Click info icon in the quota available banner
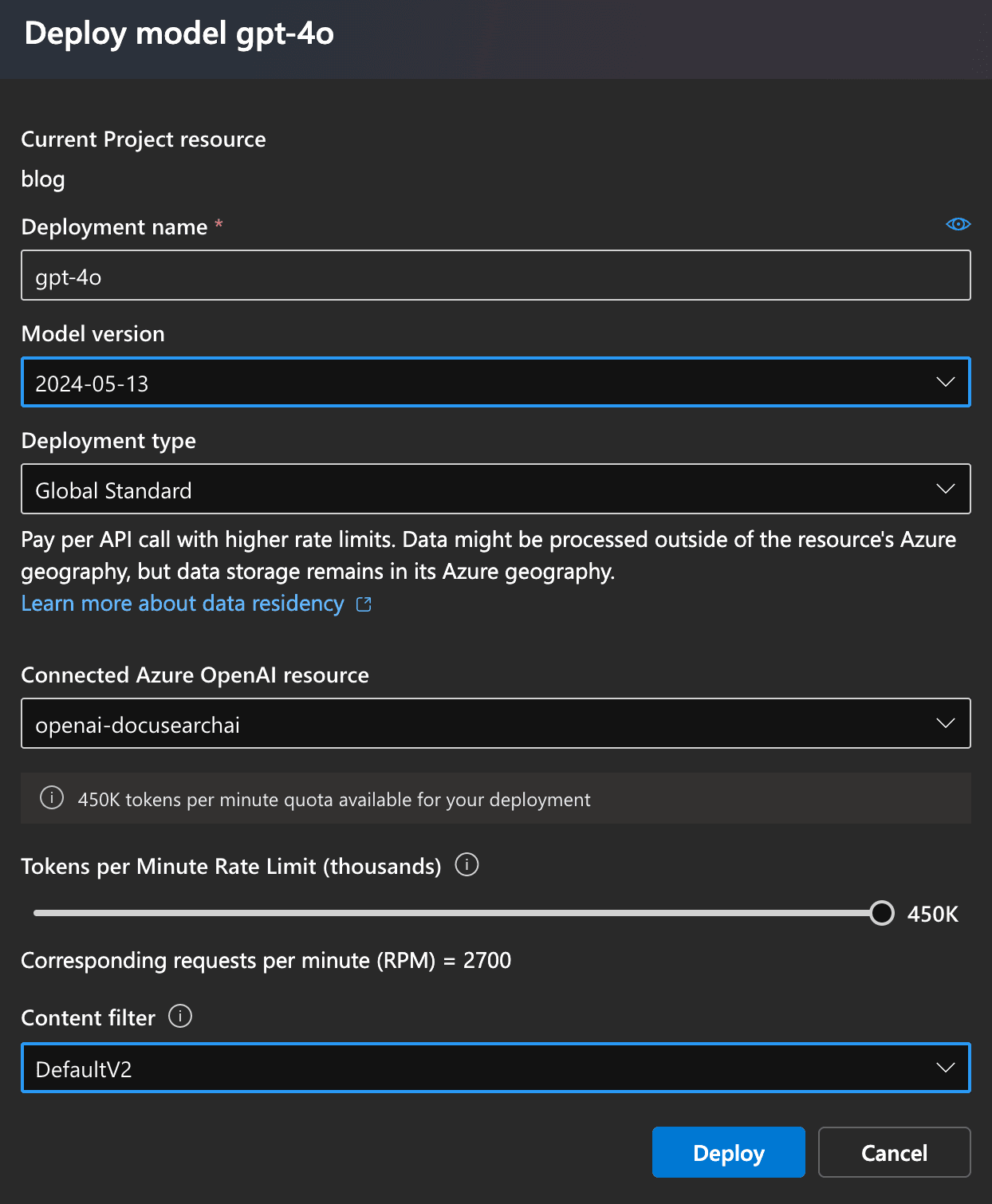 [x=52, y=798]
